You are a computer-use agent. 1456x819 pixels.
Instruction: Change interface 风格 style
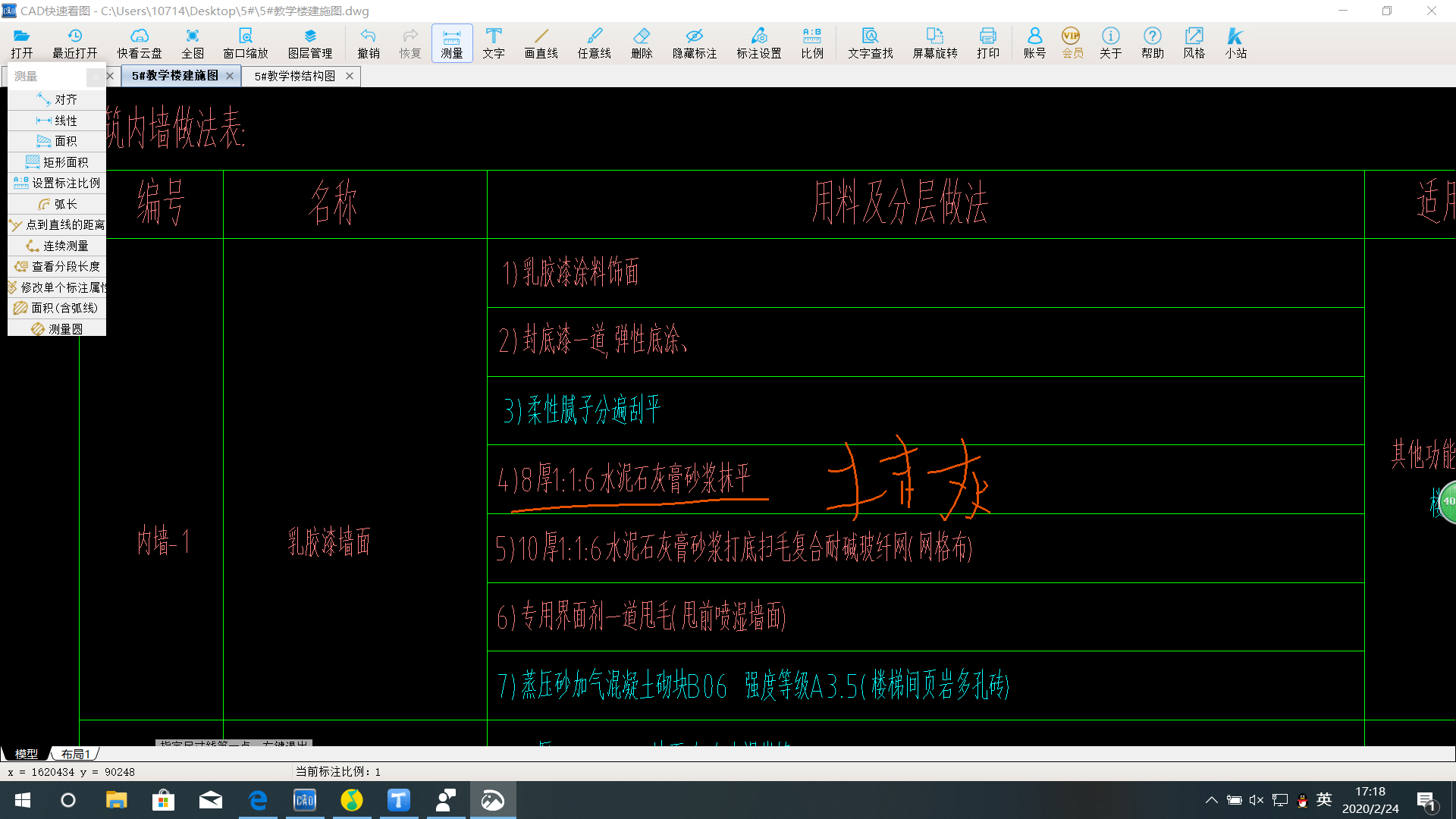pos(1194,43)
